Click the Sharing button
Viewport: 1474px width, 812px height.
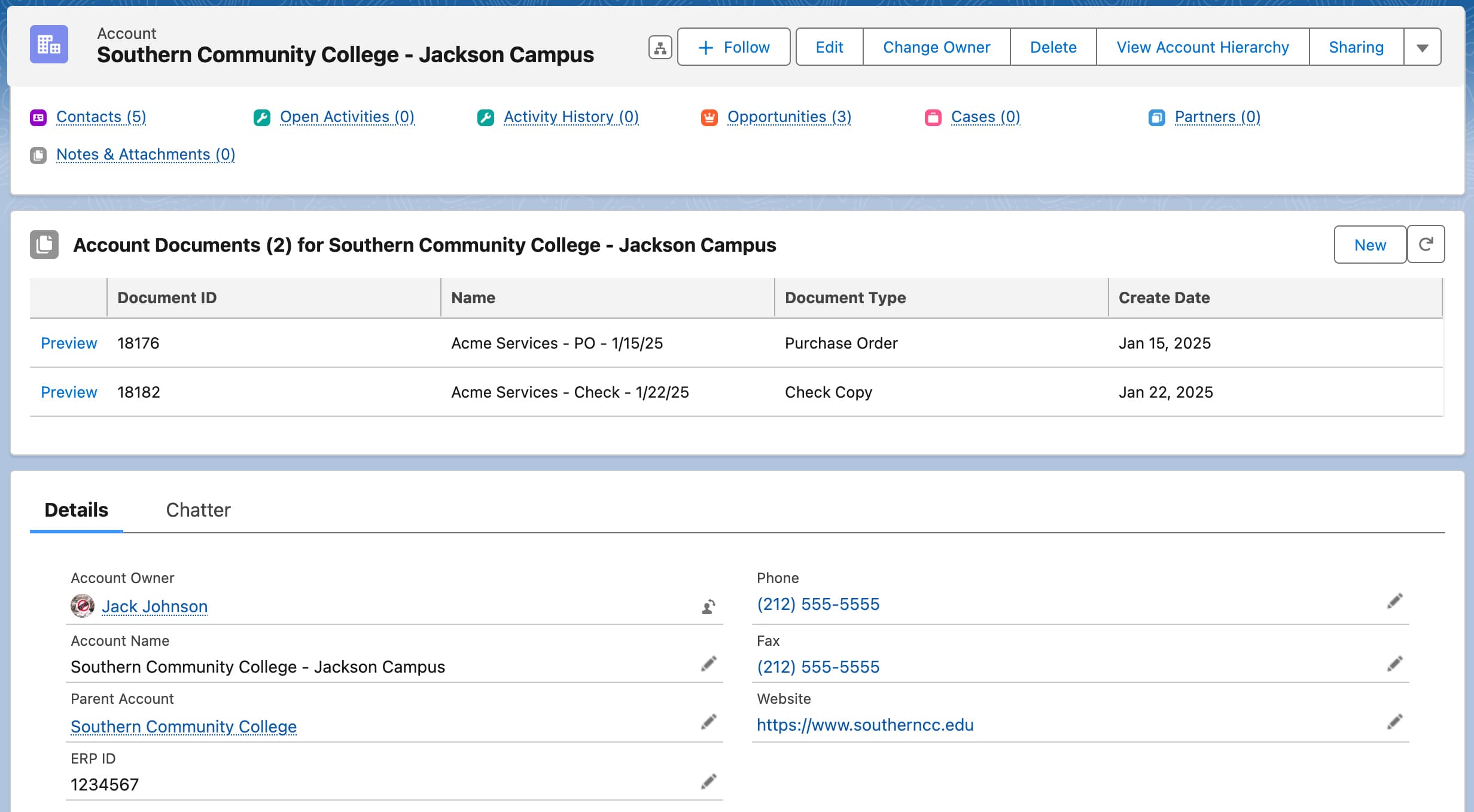click(x=1356, y=47)
